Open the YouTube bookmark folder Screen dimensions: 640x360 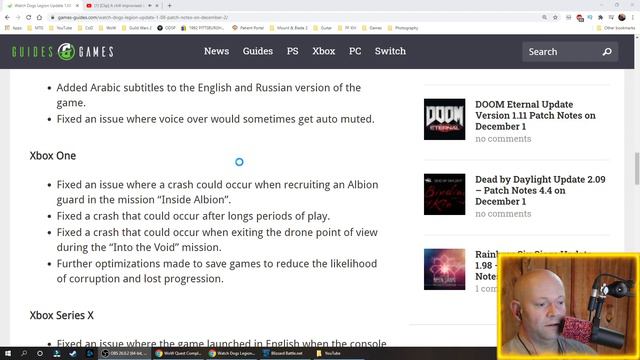click(x=60, y=28)
